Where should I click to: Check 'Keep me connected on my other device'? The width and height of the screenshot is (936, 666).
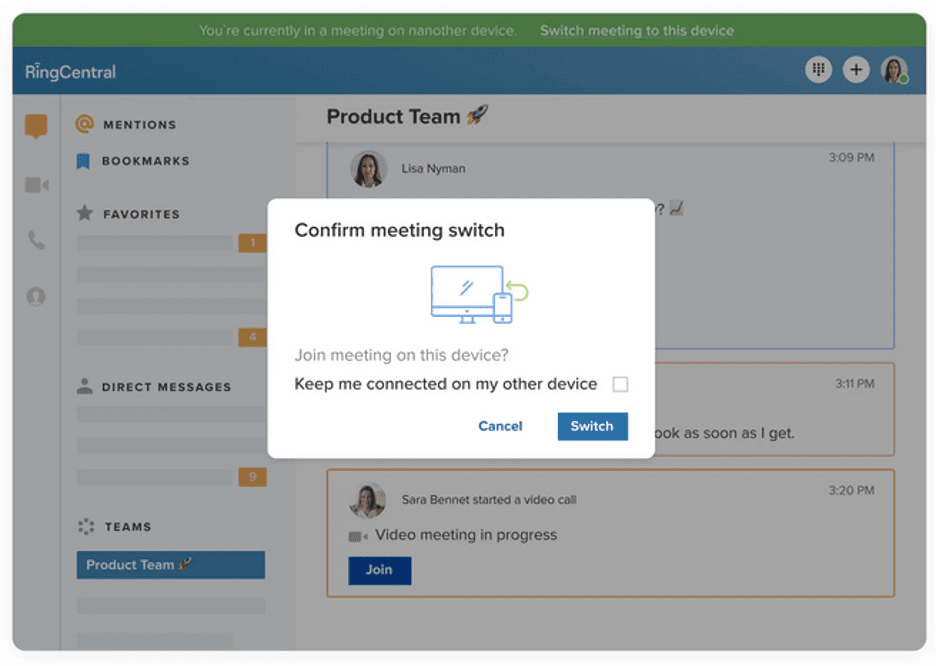pos(621,383)
